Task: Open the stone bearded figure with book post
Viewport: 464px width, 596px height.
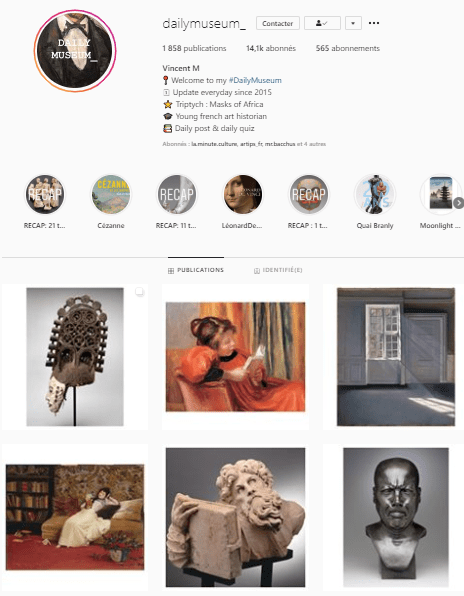Action: [x=235, y=517]
